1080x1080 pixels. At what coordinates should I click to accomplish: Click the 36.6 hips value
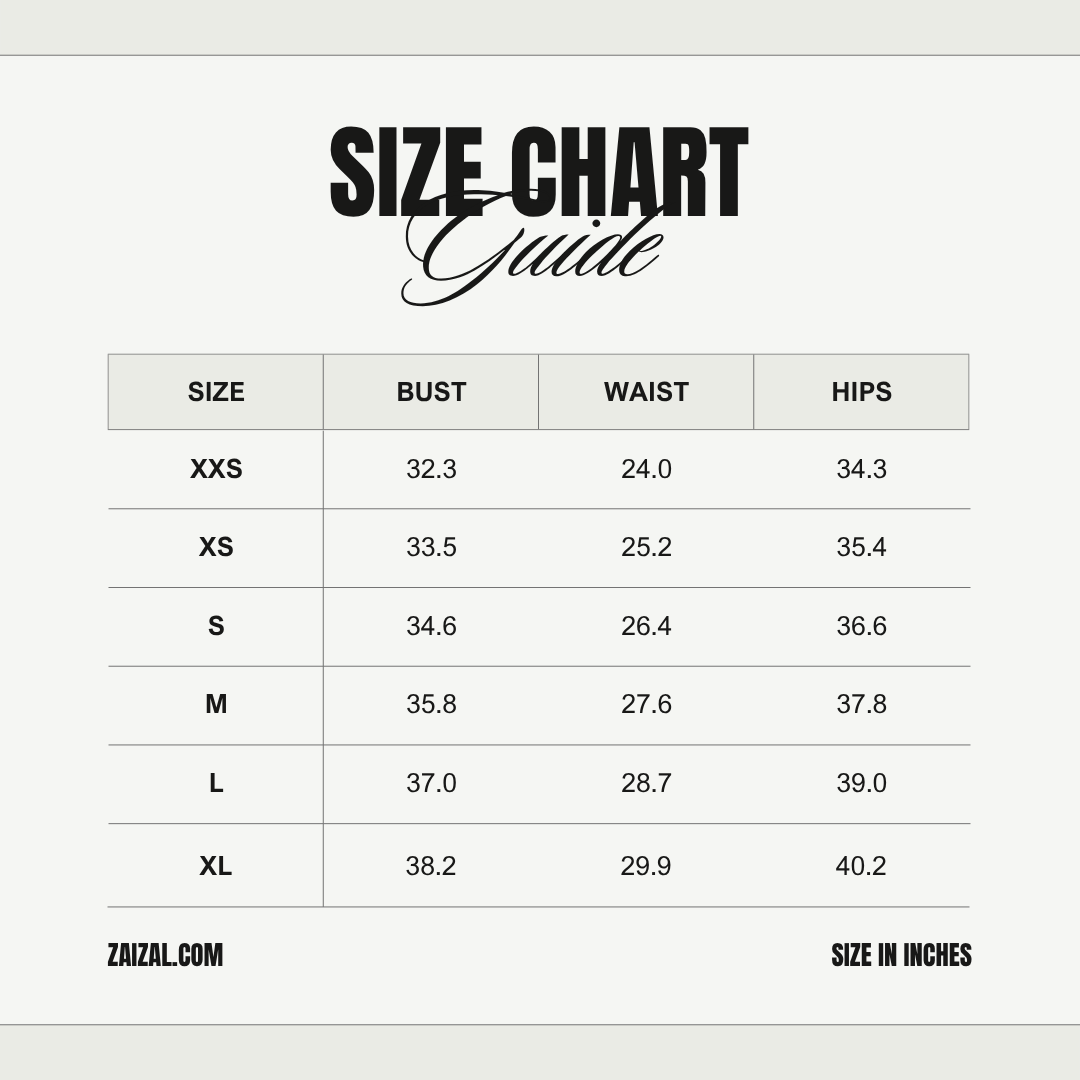(861, 626)
